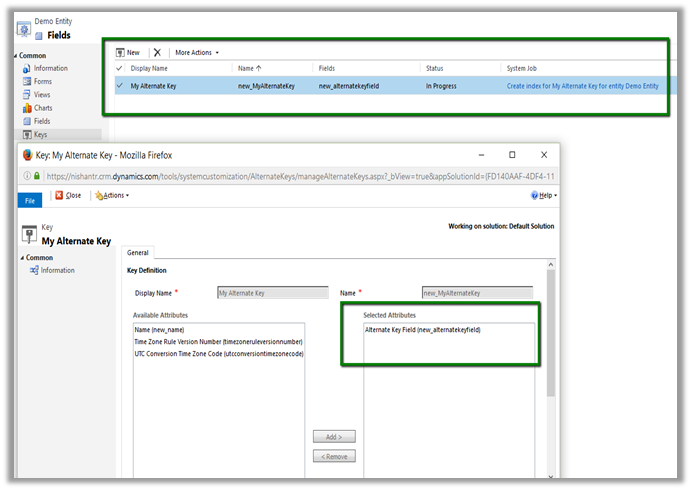The image size is (691, 490).
Task: Open the Fields sidebar item
Action: (42, 120)
